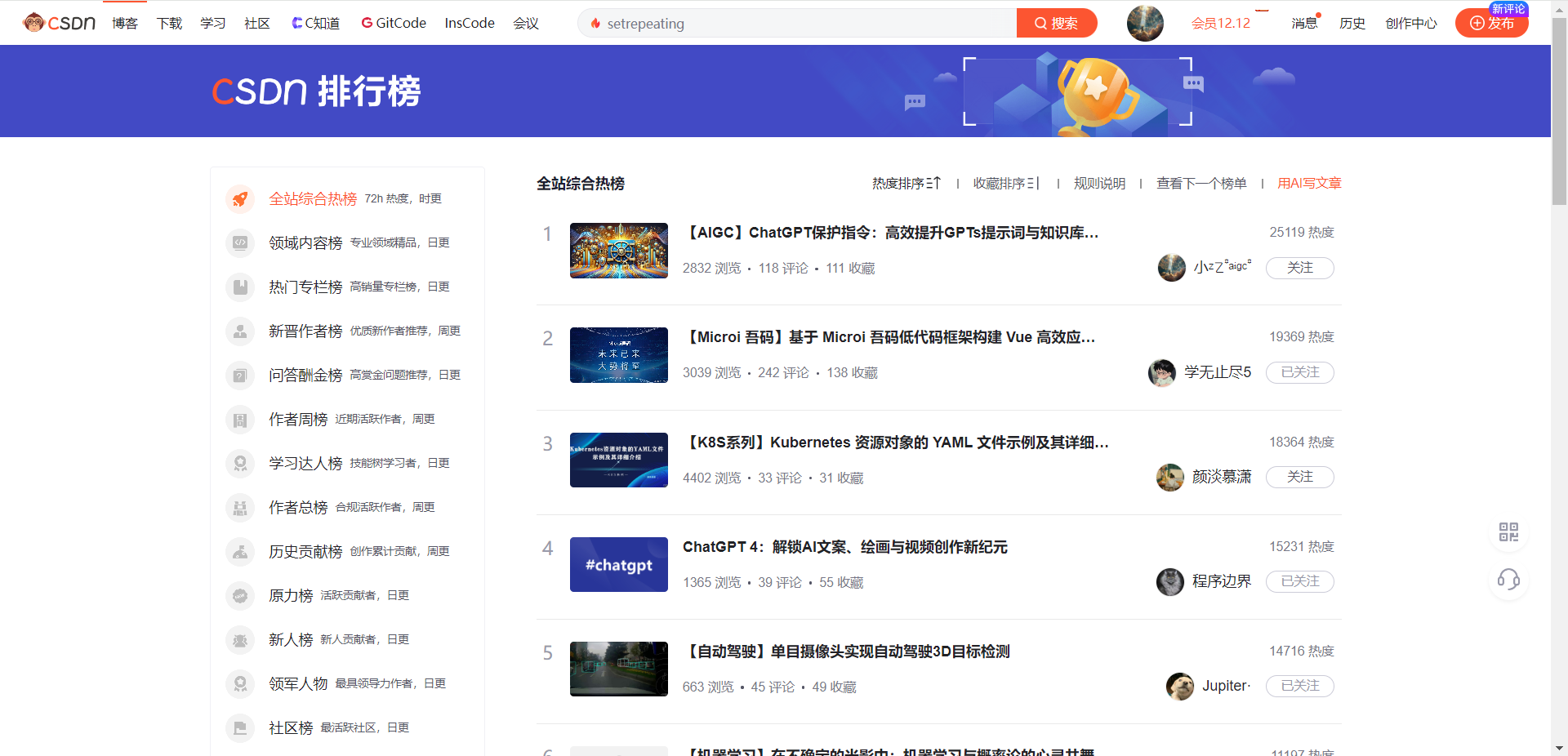Click the 作者总榜 icon

(x=240, y=507)
